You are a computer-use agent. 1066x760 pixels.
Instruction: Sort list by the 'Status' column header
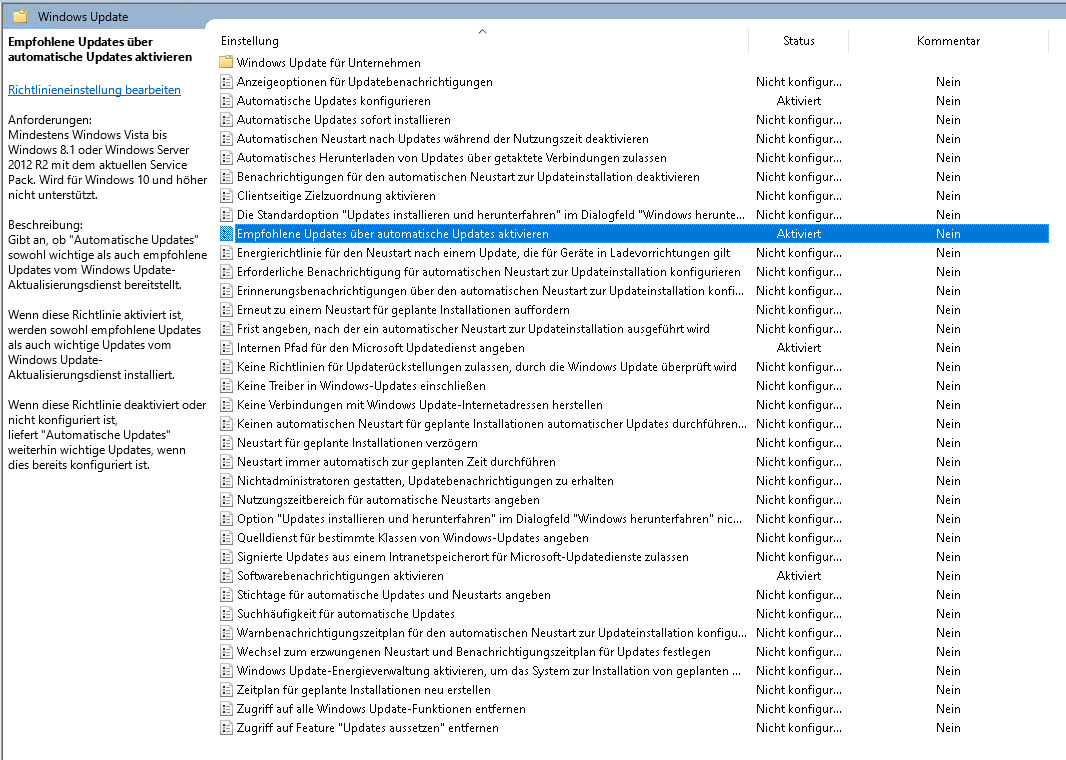click(798, 41)
